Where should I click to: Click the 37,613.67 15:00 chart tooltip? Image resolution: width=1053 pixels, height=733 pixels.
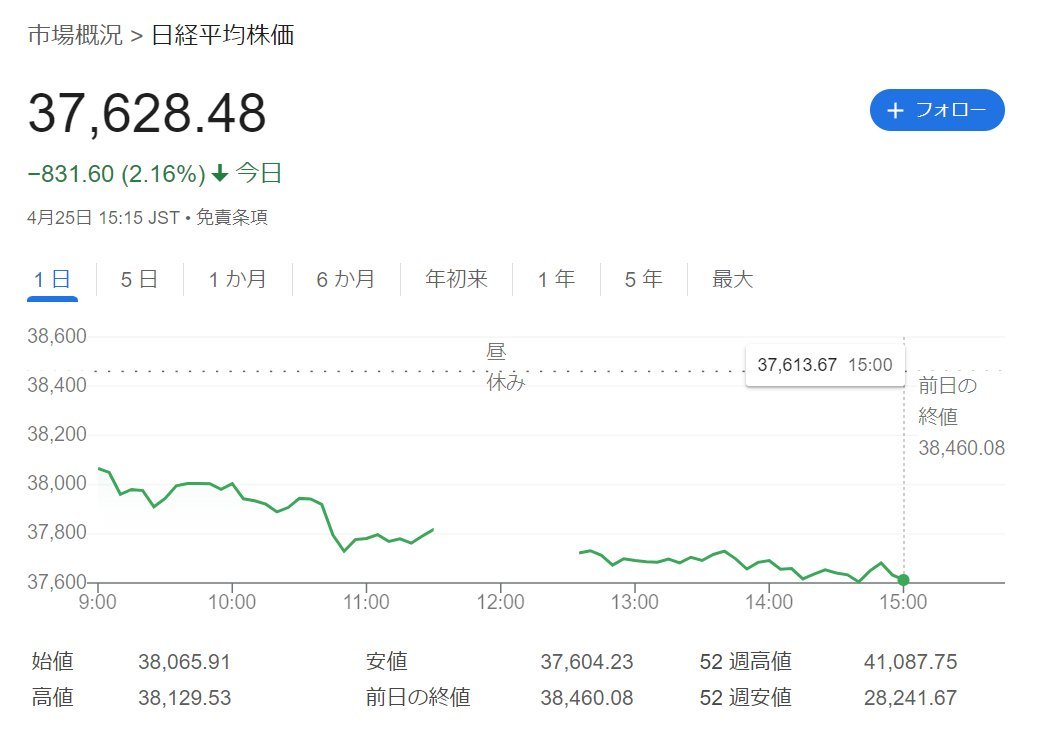[x=825, y=365]
